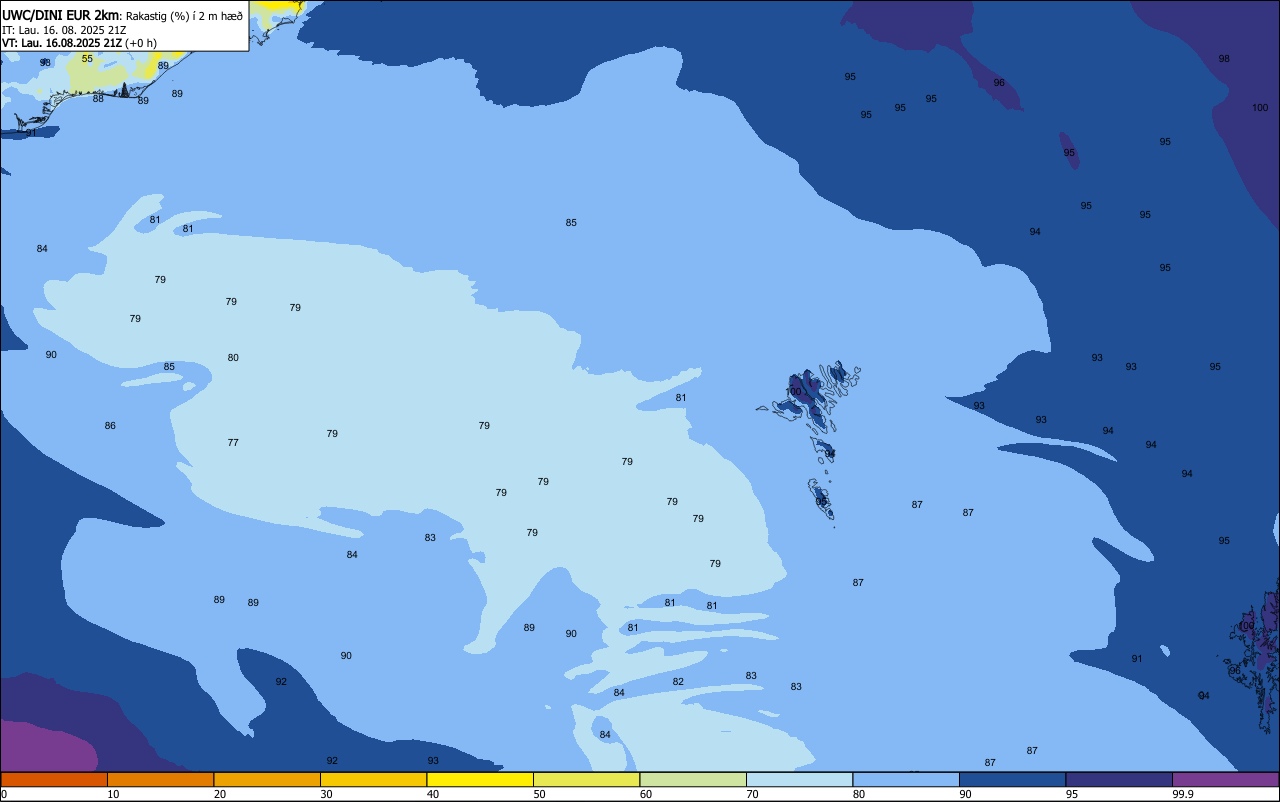
Task: Click the pale green 60–70 legend swatch
Action: point(693,779)
